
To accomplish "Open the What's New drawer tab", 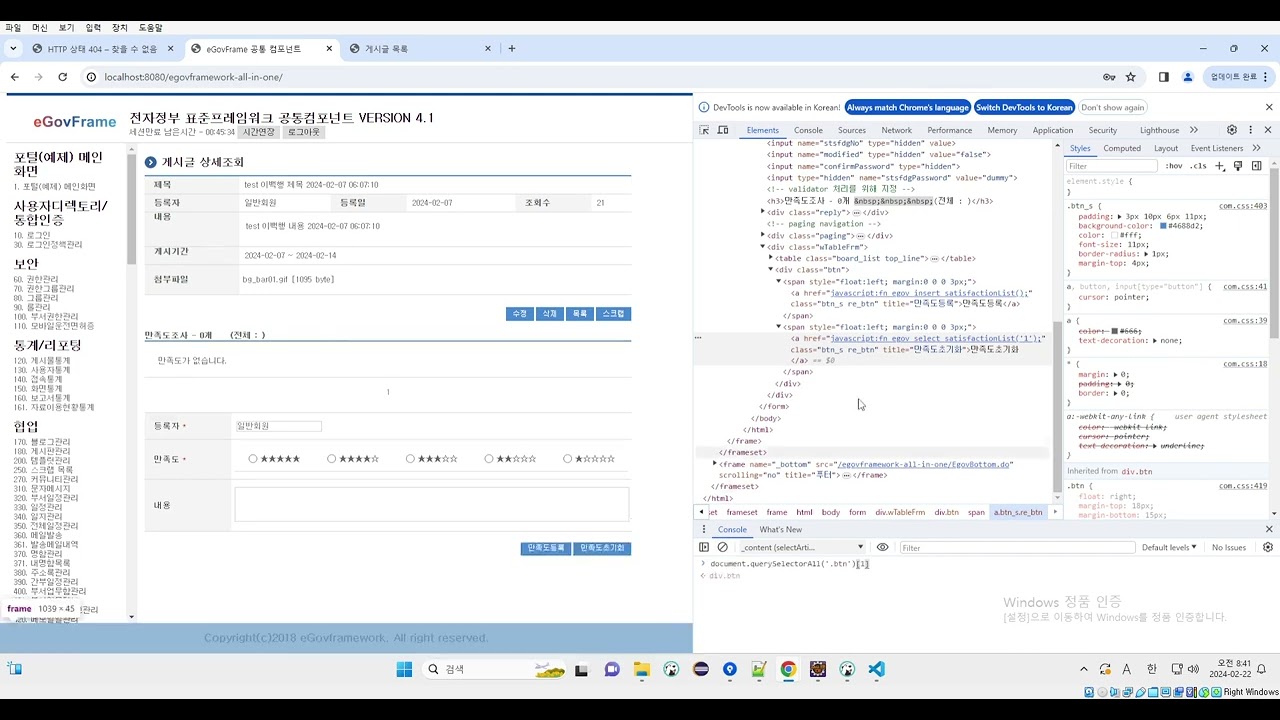I will (780, 529).
